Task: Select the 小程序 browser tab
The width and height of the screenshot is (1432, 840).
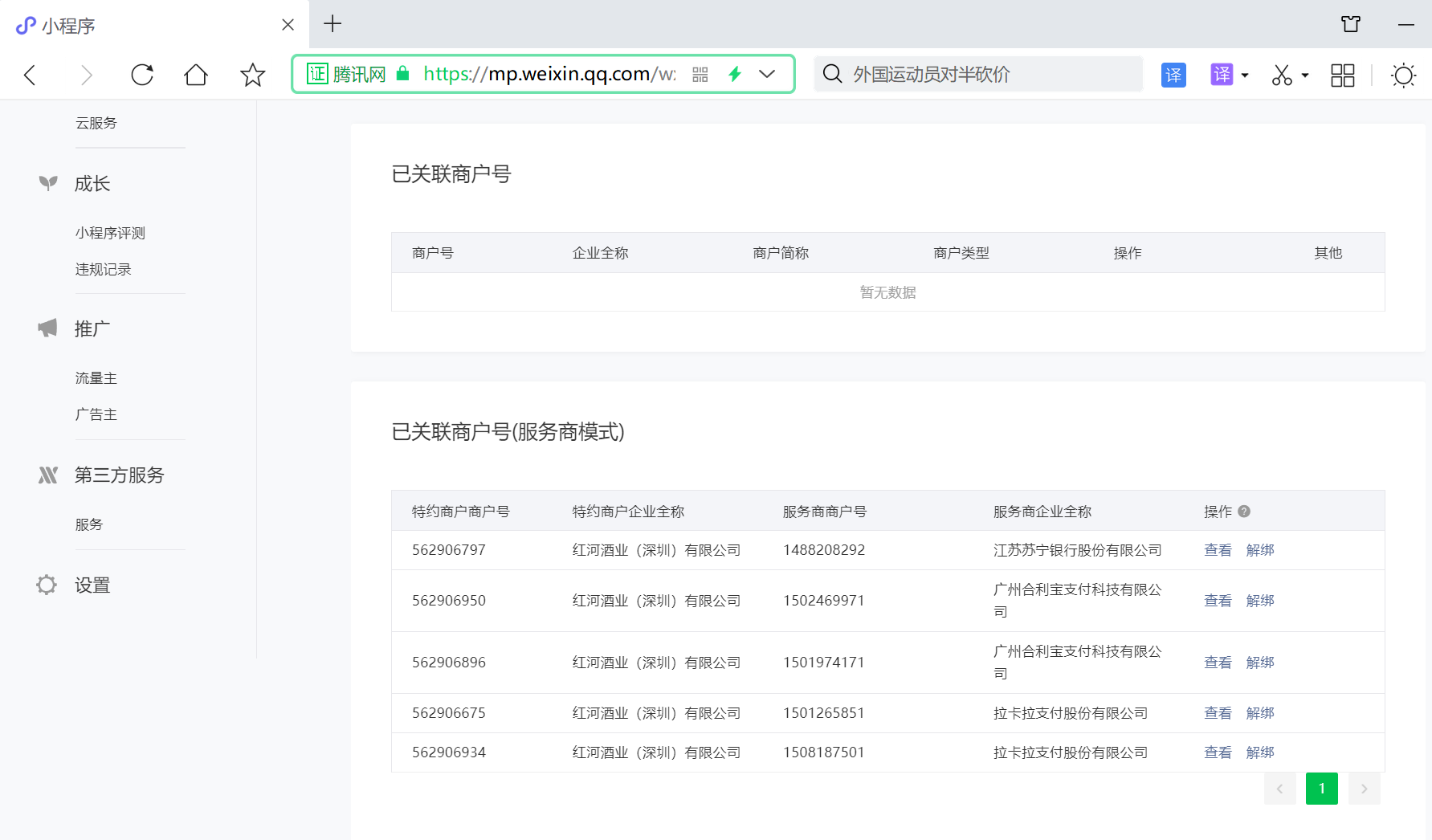Action: tap(154, 25)
